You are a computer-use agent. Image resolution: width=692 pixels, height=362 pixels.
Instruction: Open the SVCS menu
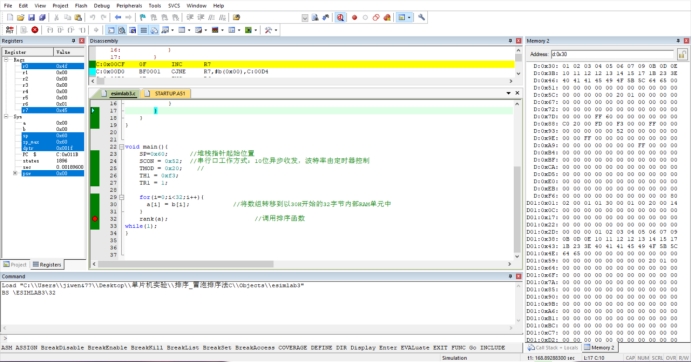(x=174, y=6)
